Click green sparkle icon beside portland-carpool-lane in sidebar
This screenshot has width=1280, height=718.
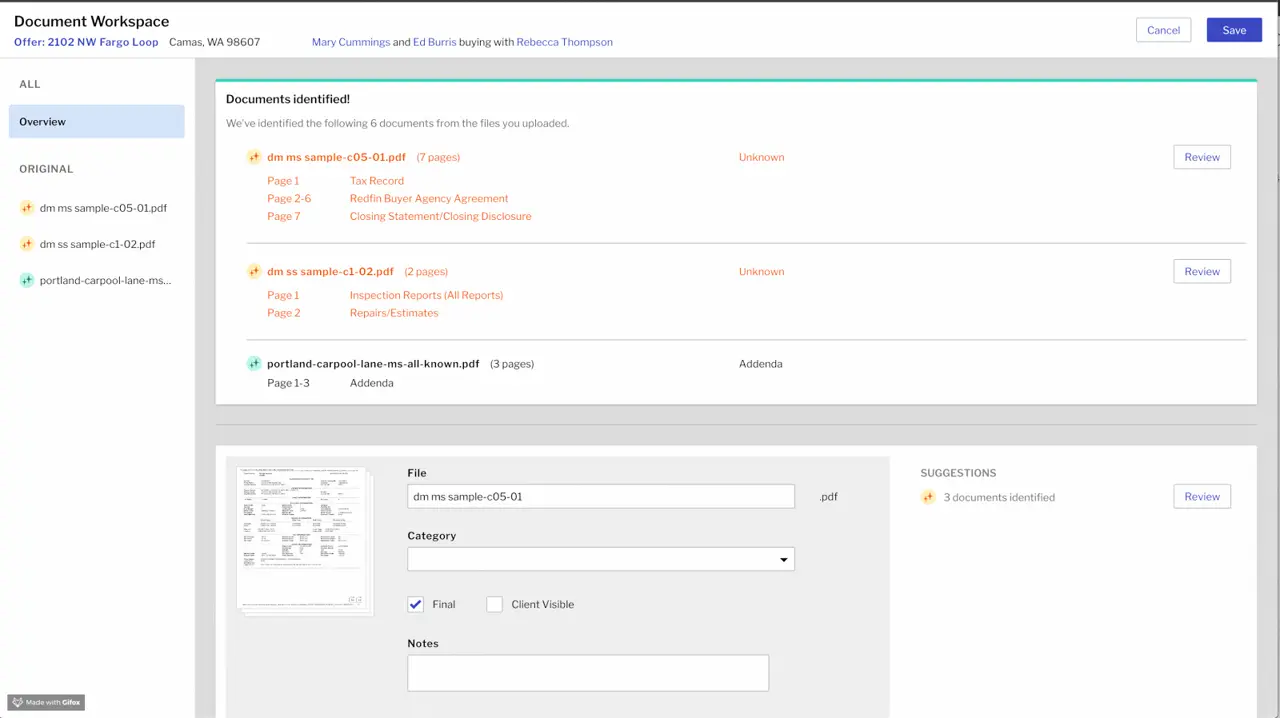coord(27,281)
